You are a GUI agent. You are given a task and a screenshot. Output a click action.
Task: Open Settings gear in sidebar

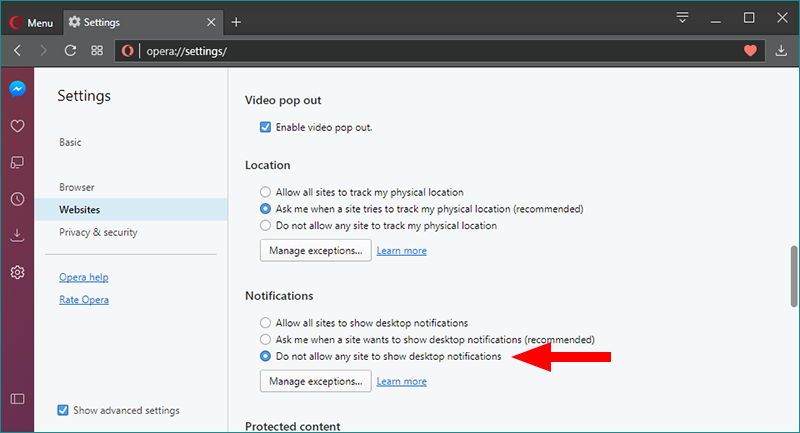pos(17,272)
